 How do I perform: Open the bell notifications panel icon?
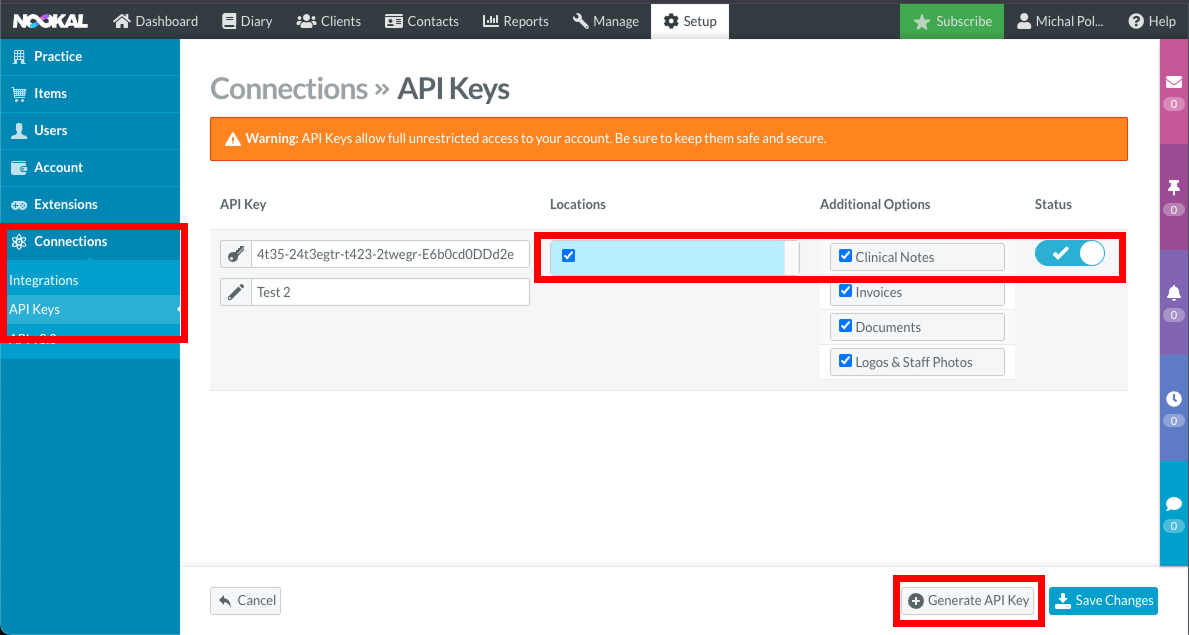[1174, 293]
